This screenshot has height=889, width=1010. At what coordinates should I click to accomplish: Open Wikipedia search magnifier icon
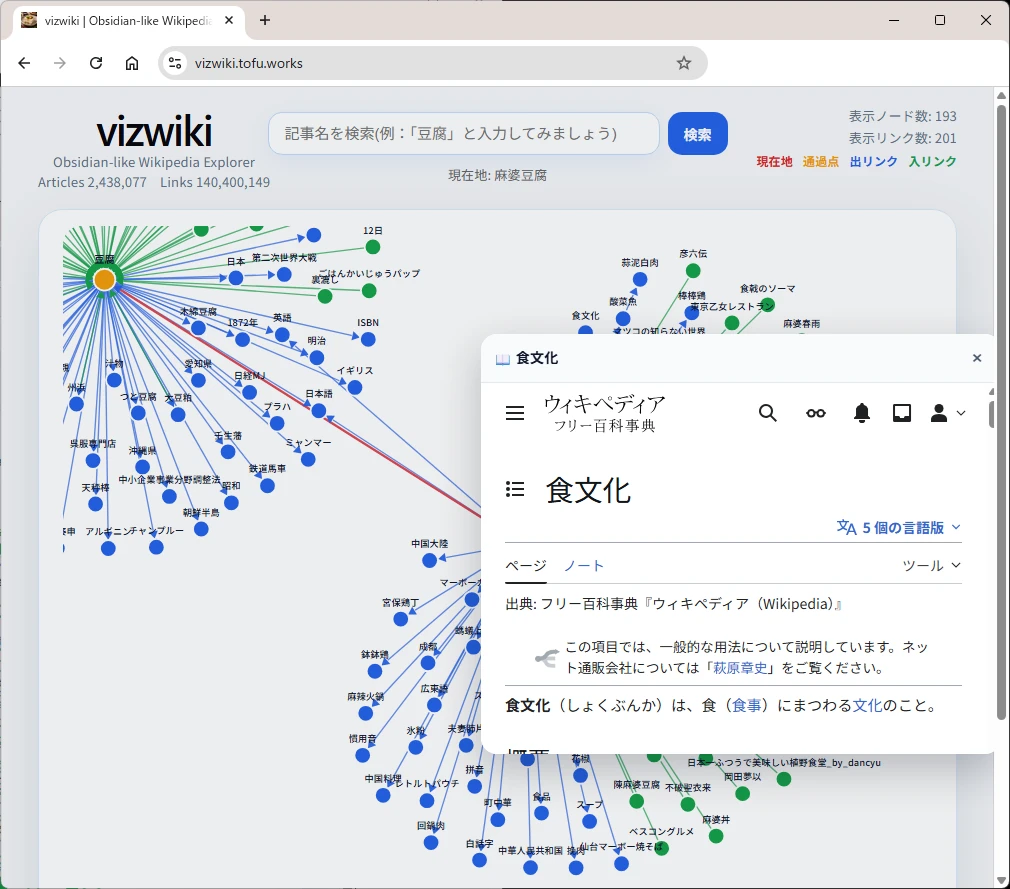767,413
